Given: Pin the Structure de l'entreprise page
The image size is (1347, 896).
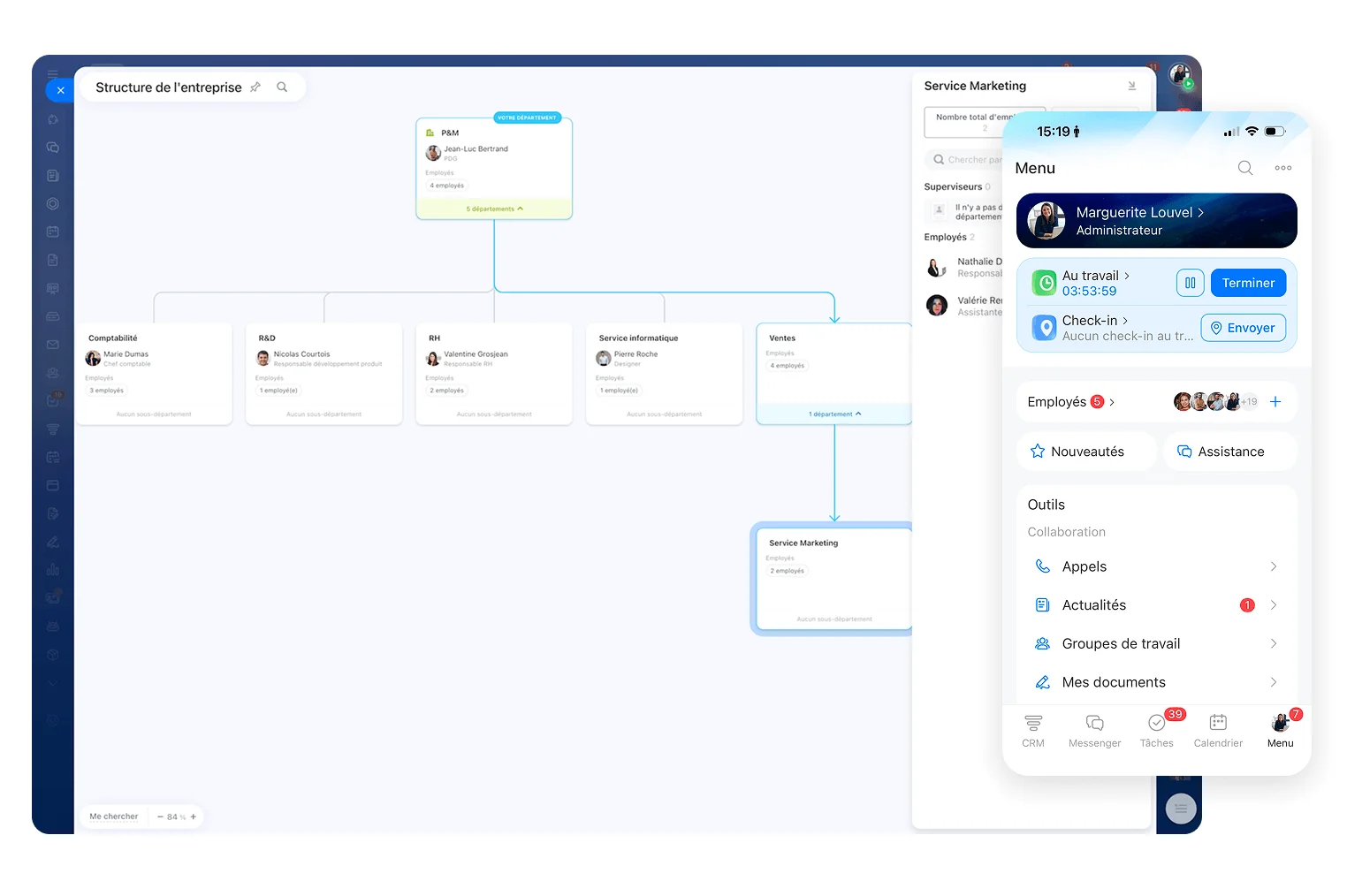Looking at the screenshot, I should (x=255, y=87).
